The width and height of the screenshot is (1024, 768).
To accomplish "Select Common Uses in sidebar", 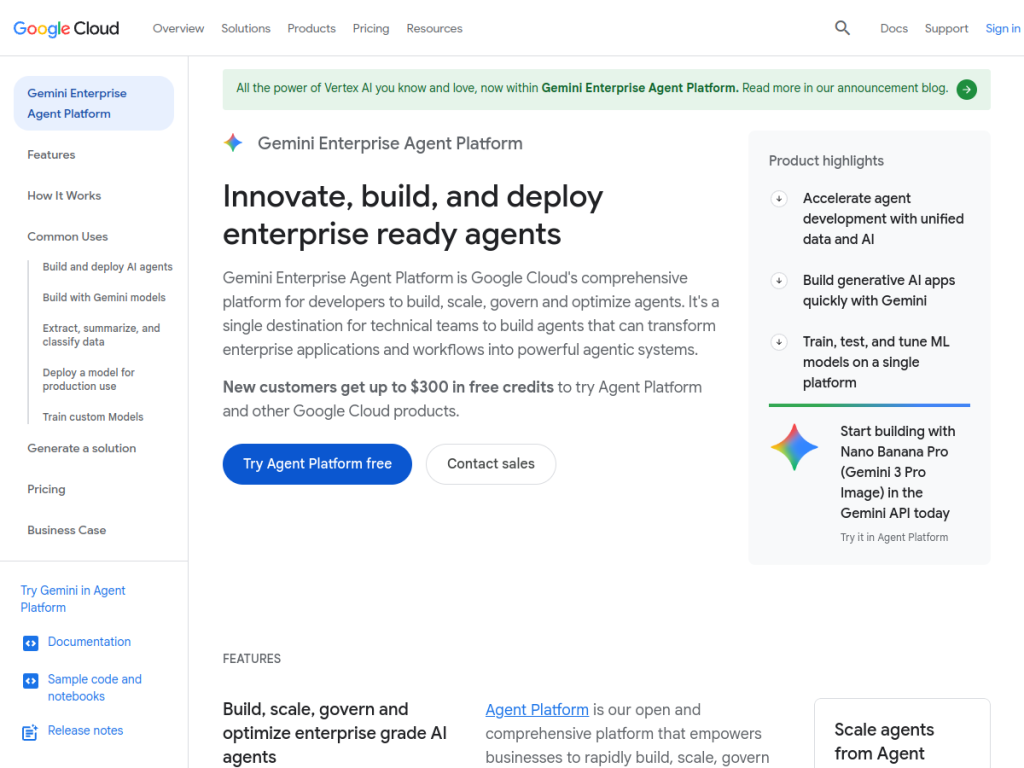I will pos(67,237).
